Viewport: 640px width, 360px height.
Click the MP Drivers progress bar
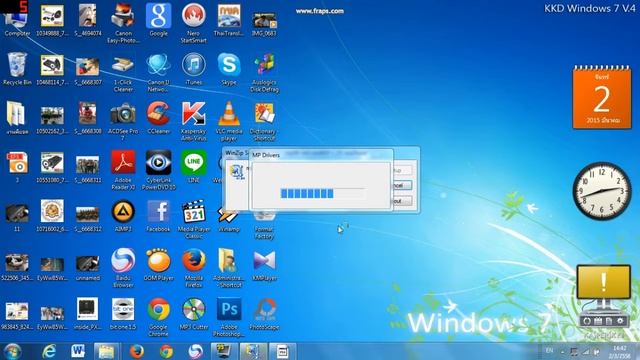[322, 193]
